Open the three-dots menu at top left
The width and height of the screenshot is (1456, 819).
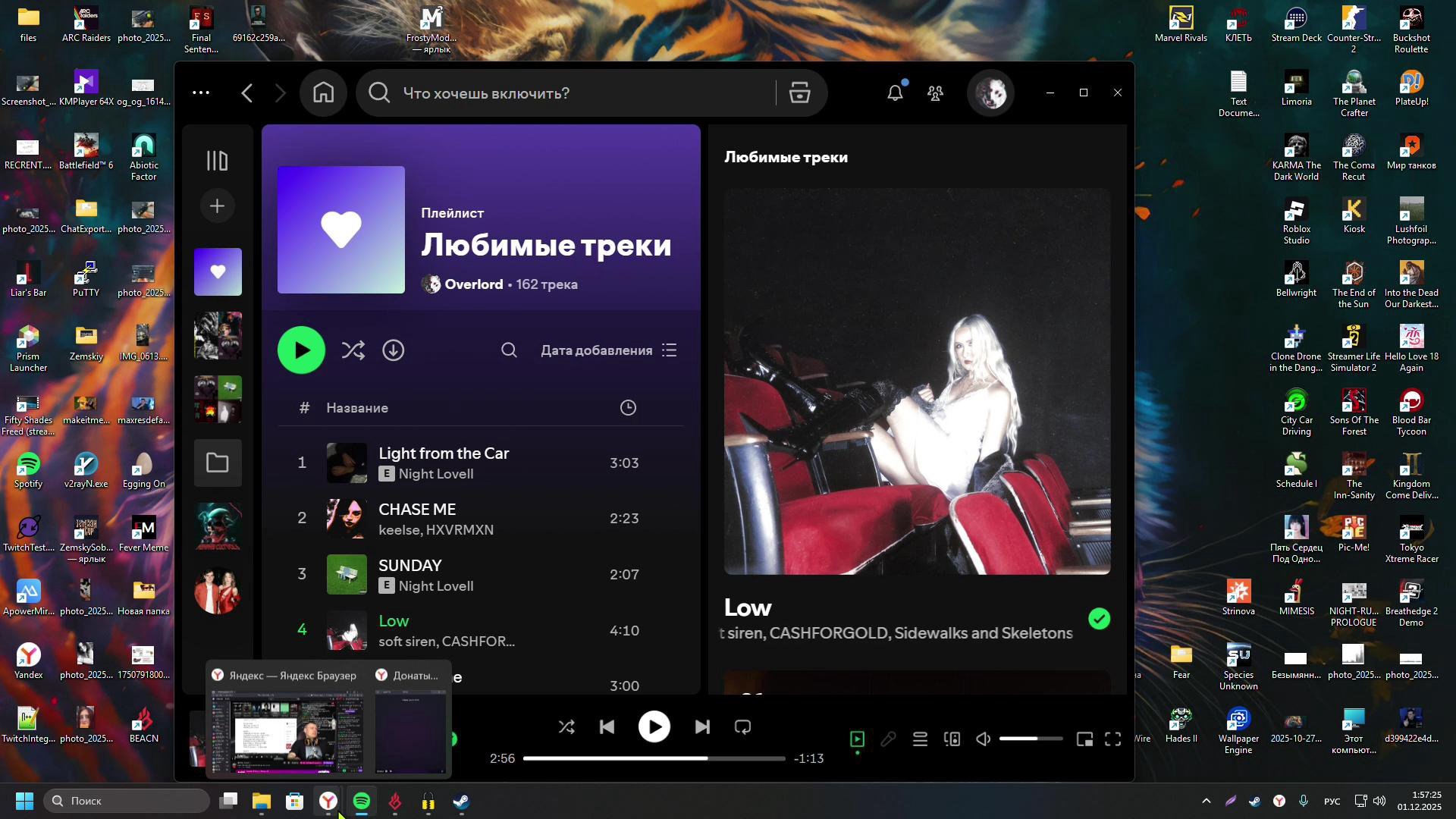point(201,93)
